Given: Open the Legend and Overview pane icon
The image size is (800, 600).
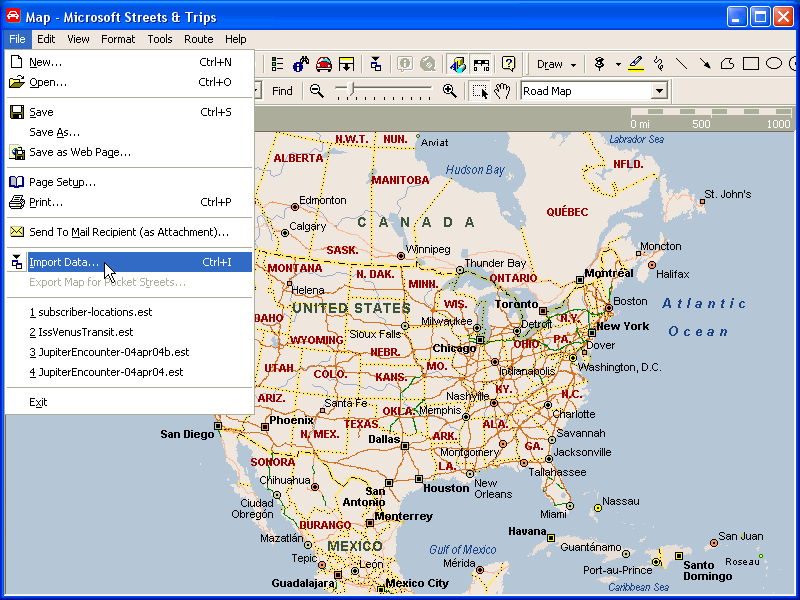Looking at the screenshot, I should pyautogui.click(x=278, y=64).
